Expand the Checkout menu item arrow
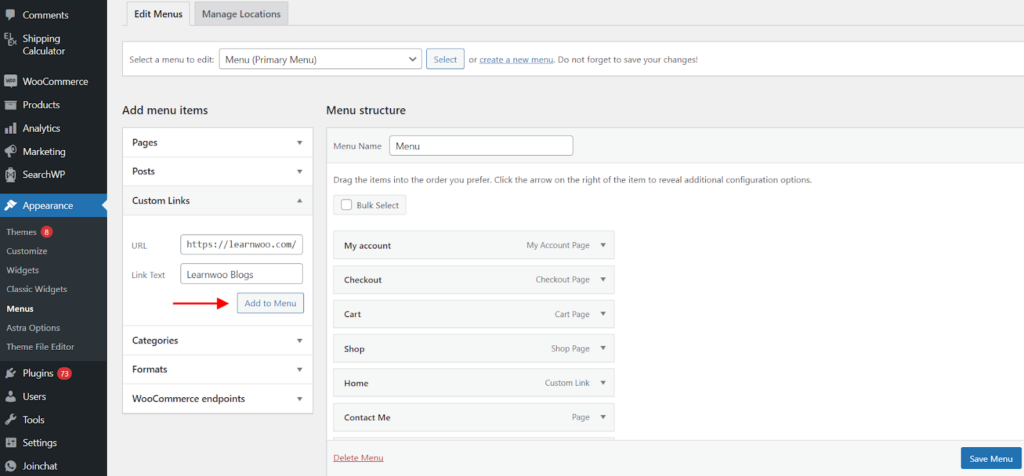This screenshot has width=1024, height=476. coord(603,279)
